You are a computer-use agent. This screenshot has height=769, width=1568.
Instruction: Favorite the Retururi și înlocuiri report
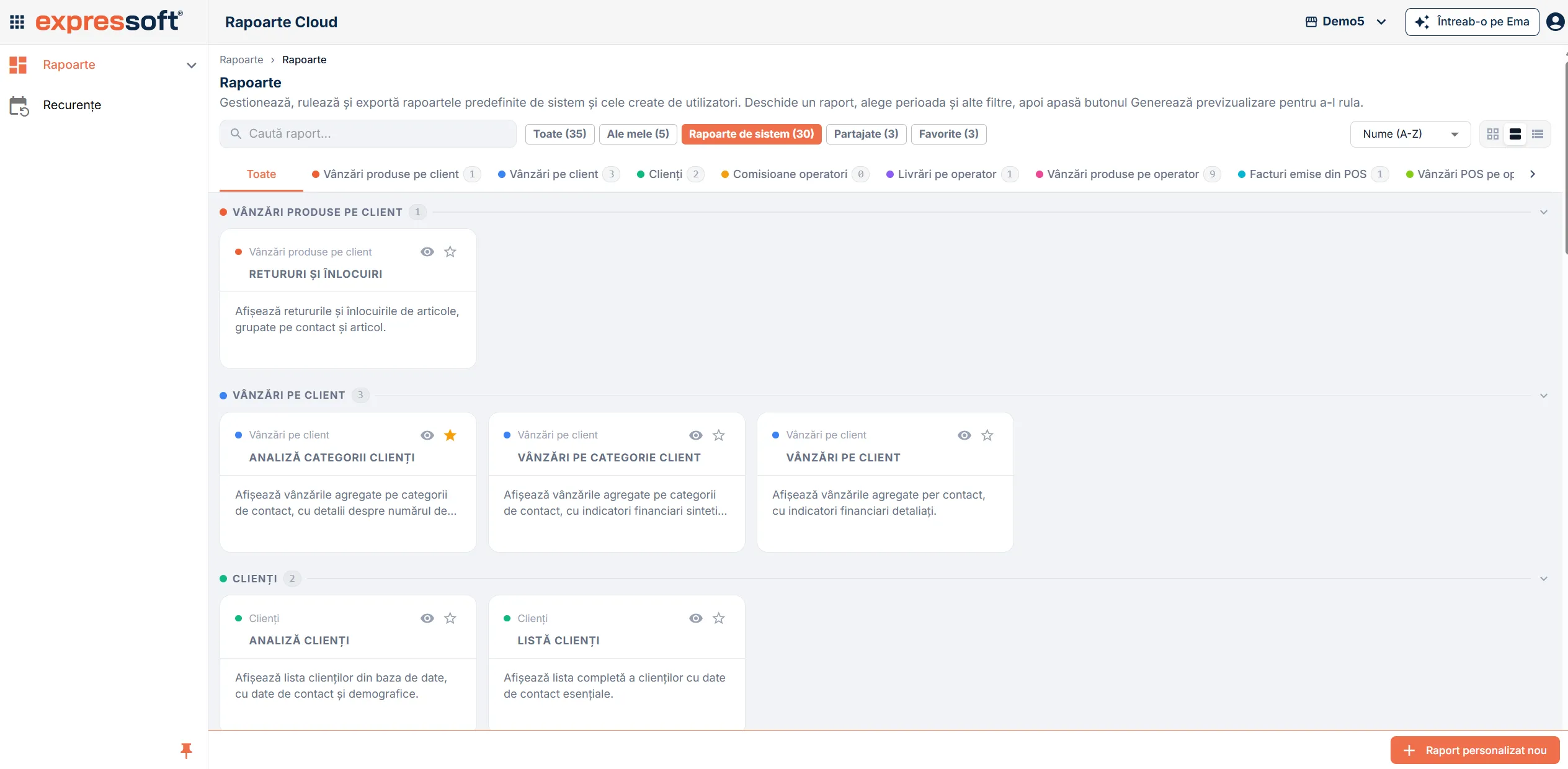(x=450, y=252)
